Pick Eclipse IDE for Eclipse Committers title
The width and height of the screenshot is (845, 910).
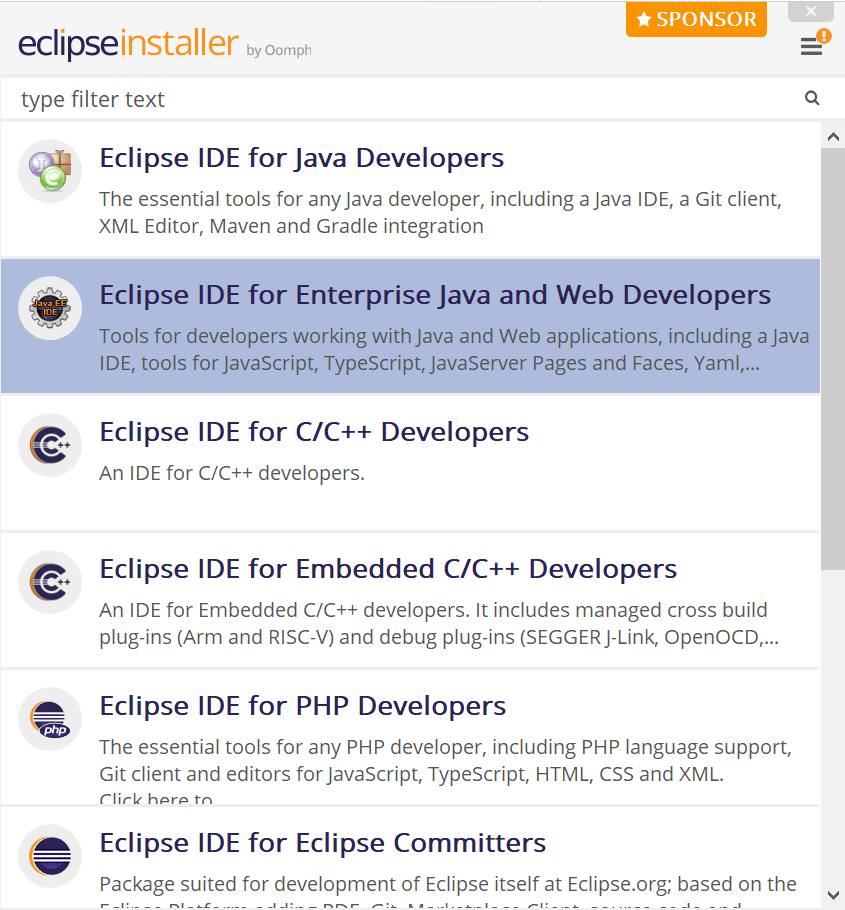[323, 843]
